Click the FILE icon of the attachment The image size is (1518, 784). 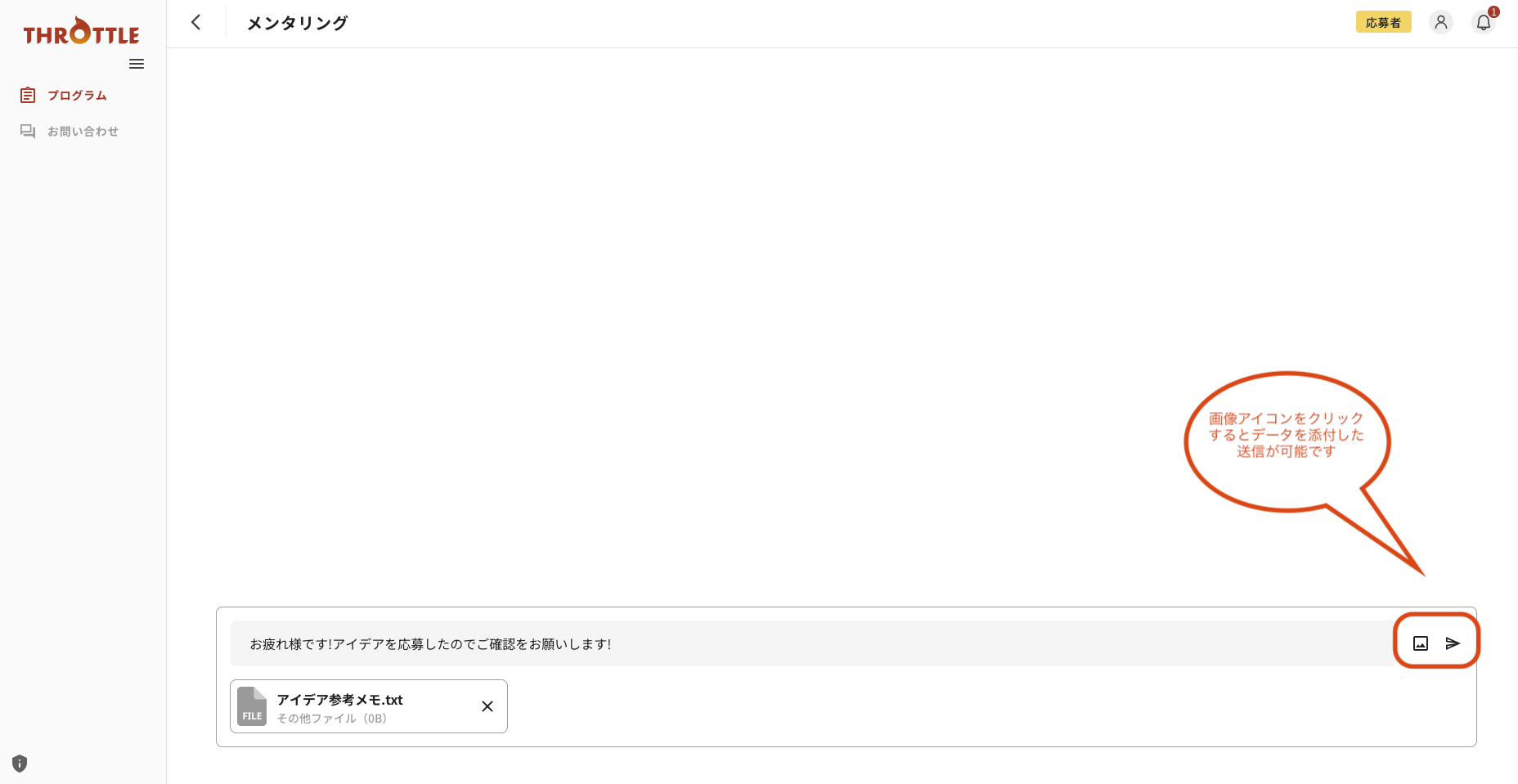pyautogui.click(x=252, y=706)
